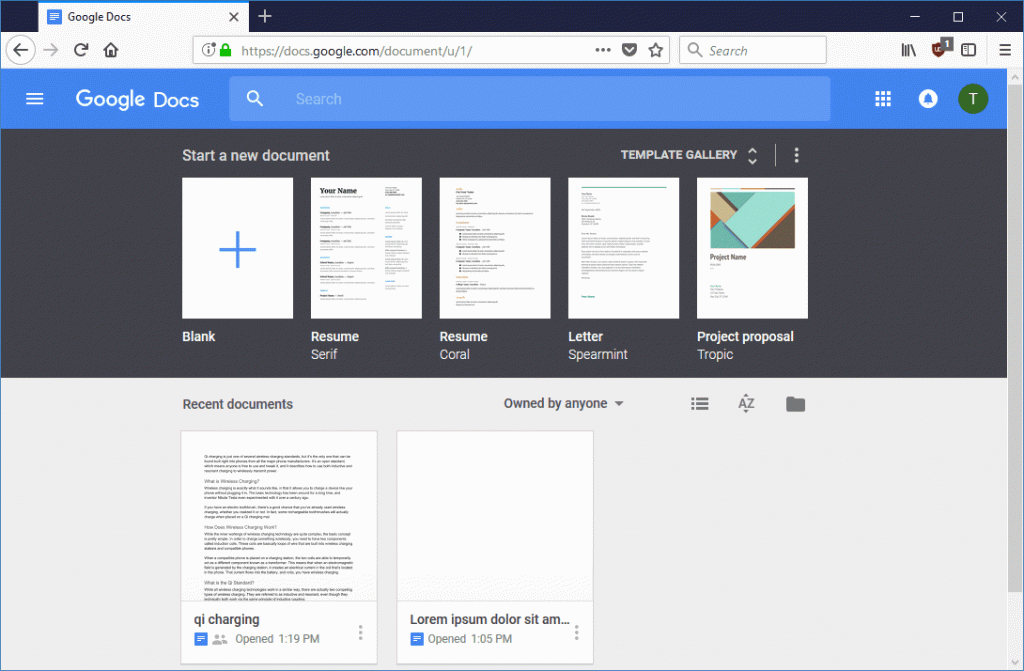Image resolution: width=1024 pixels, height=671 pixels.
Task: Create a new Blank document
Action: point(238,248)
